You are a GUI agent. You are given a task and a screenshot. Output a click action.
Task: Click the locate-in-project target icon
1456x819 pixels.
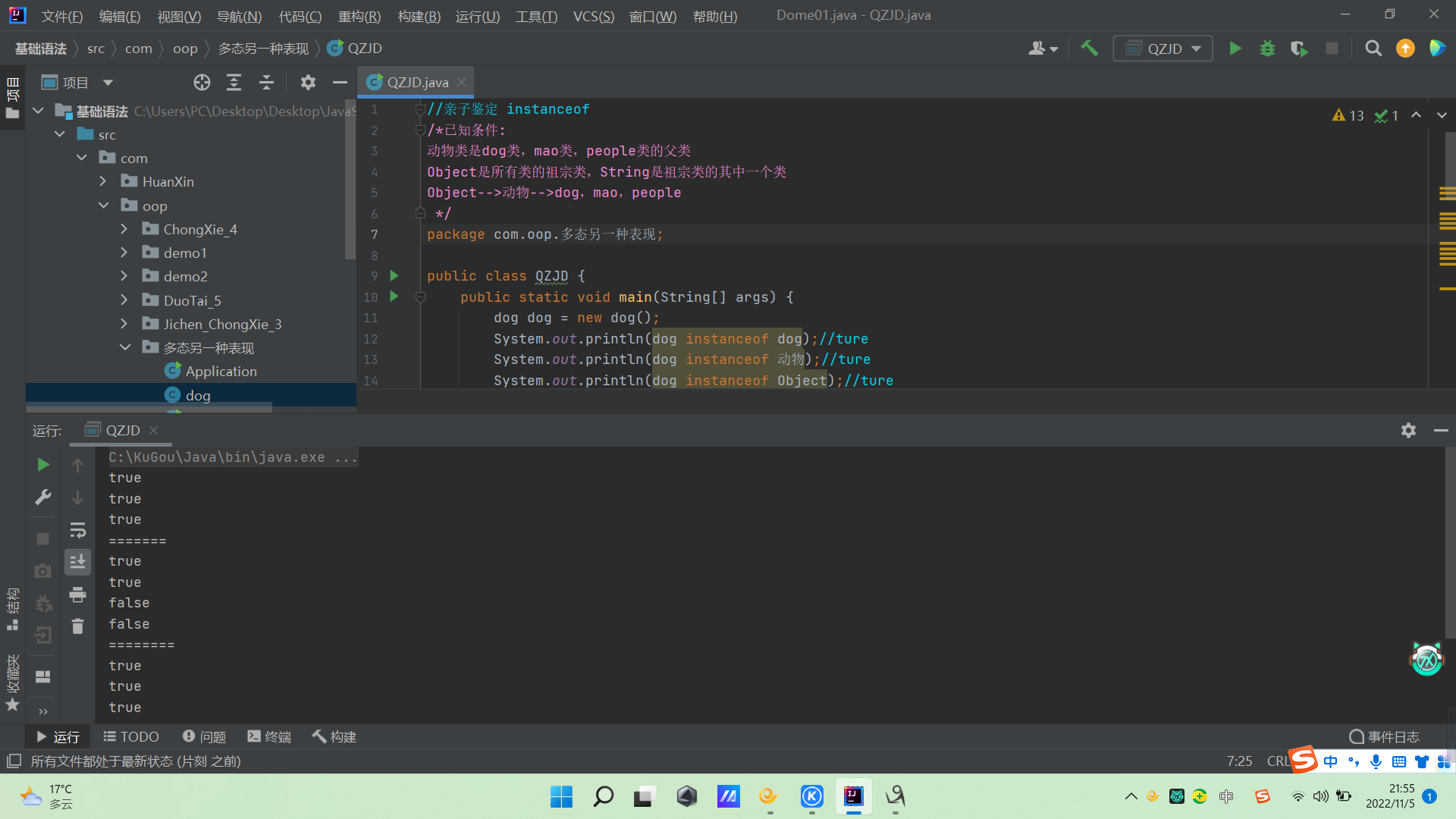pos(202,83)
